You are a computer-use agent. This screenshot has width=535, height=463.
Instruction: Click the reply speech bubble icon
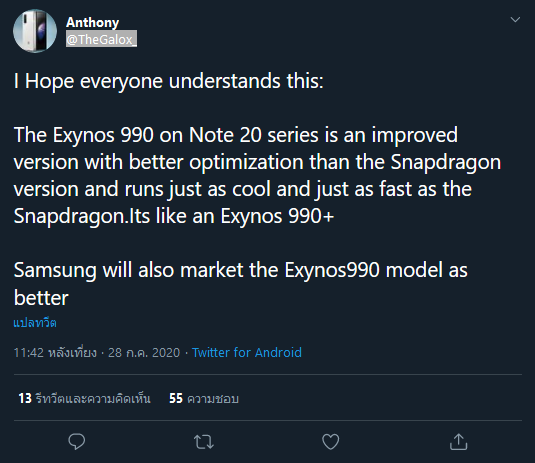point(77,442)
